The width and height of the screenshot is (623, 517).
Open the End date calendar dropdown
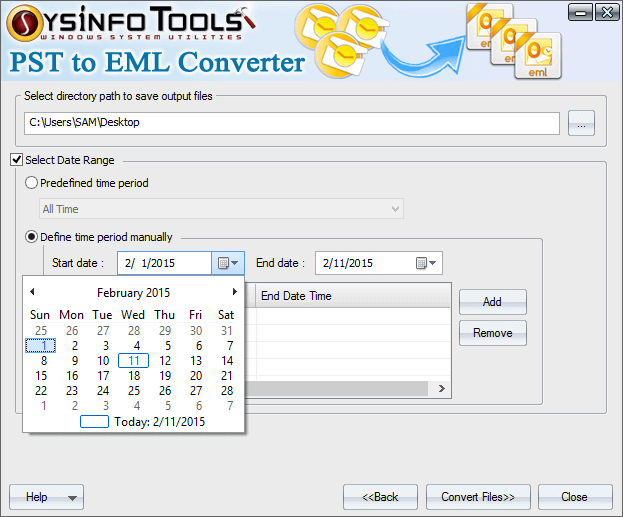tap(426, 263)
